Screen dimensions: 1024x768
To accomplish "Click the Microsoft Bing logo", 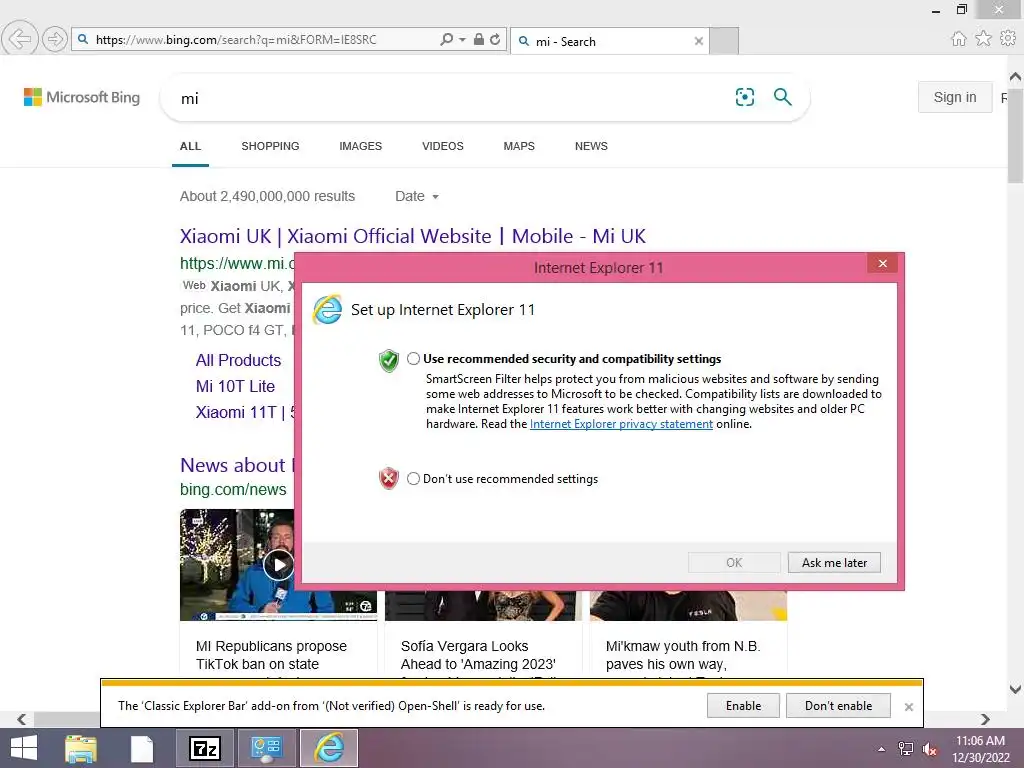I will pos(82,97).
